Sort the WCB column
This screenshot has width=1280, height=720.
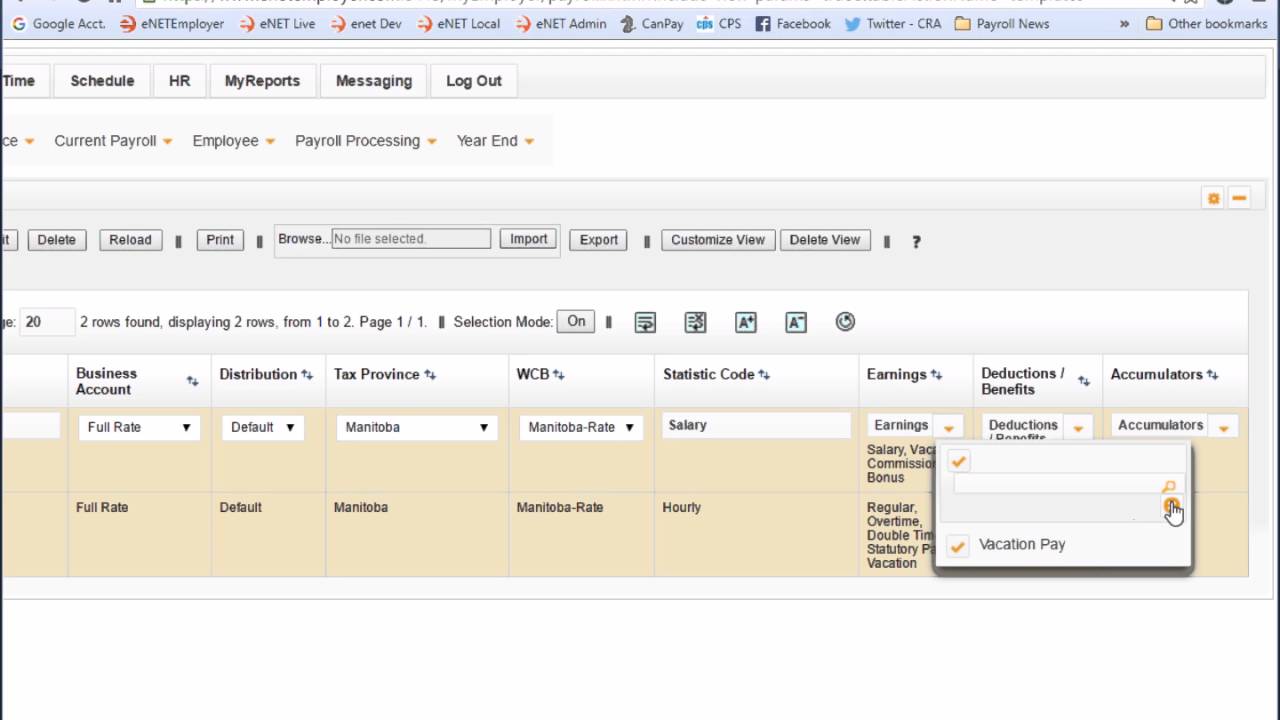[x=559, y=374]
